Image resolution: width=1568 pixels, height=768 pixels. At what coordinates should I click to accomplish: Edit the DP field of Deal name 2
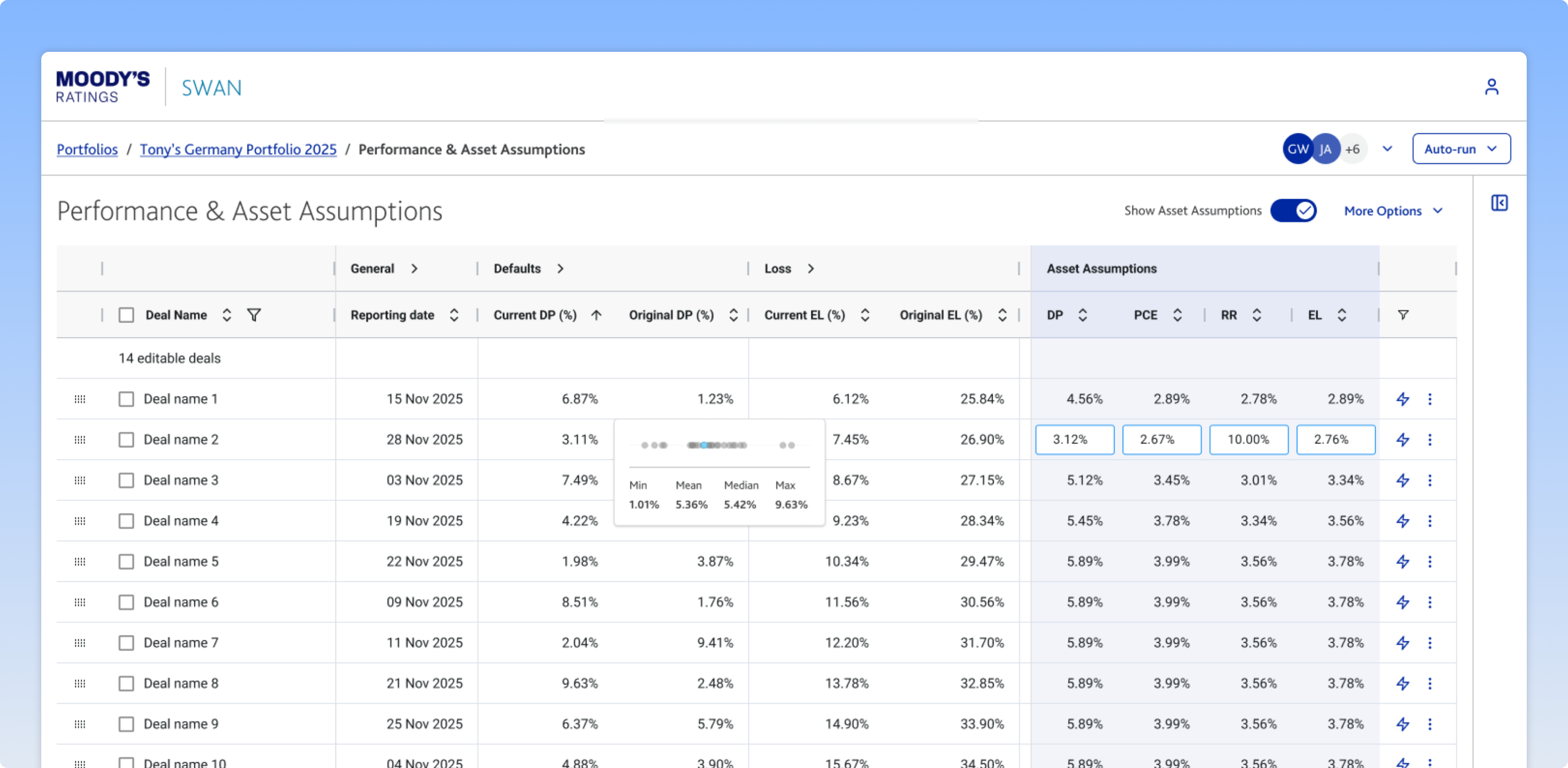1074,440
